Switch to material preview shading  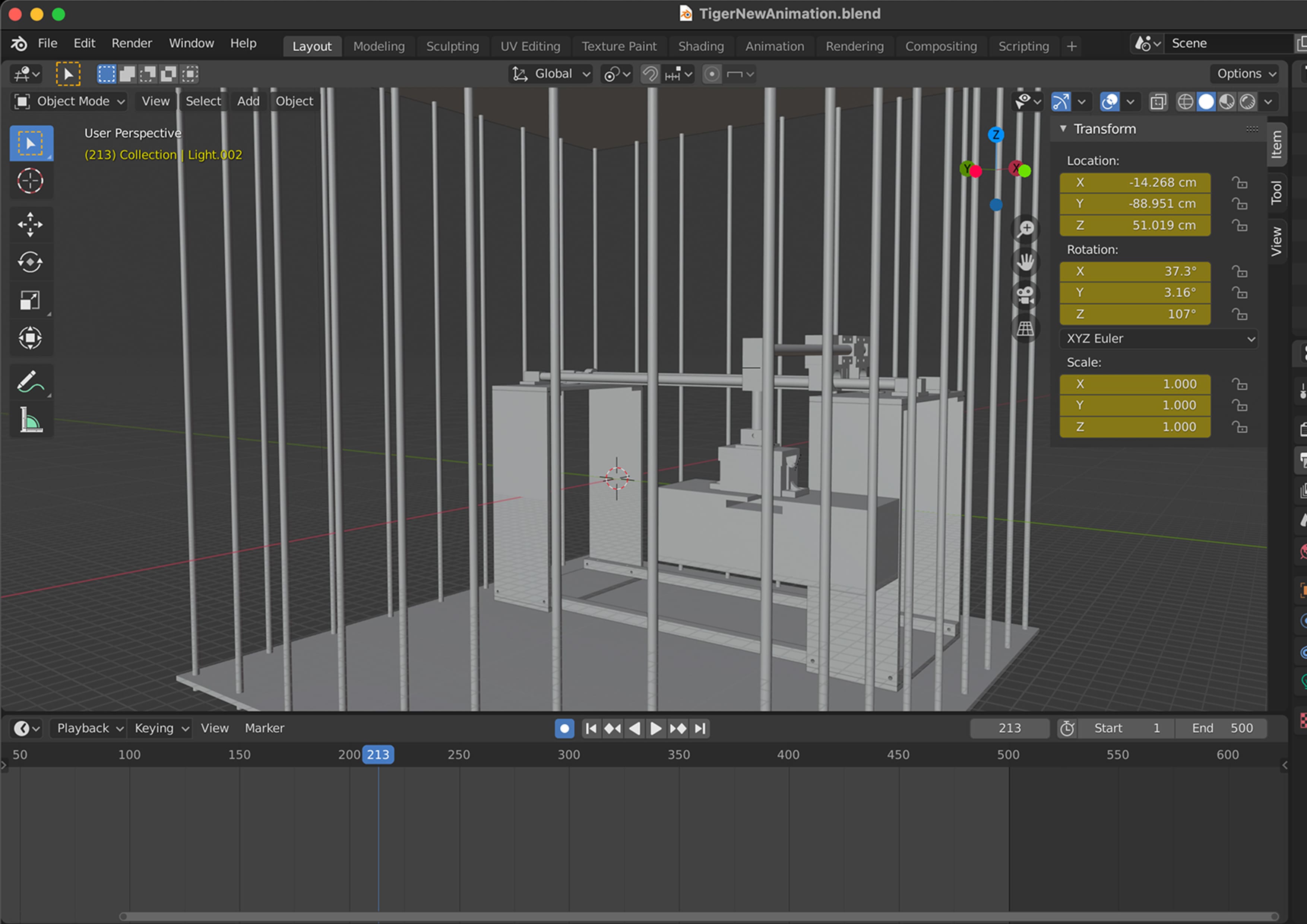(1227, 102)
